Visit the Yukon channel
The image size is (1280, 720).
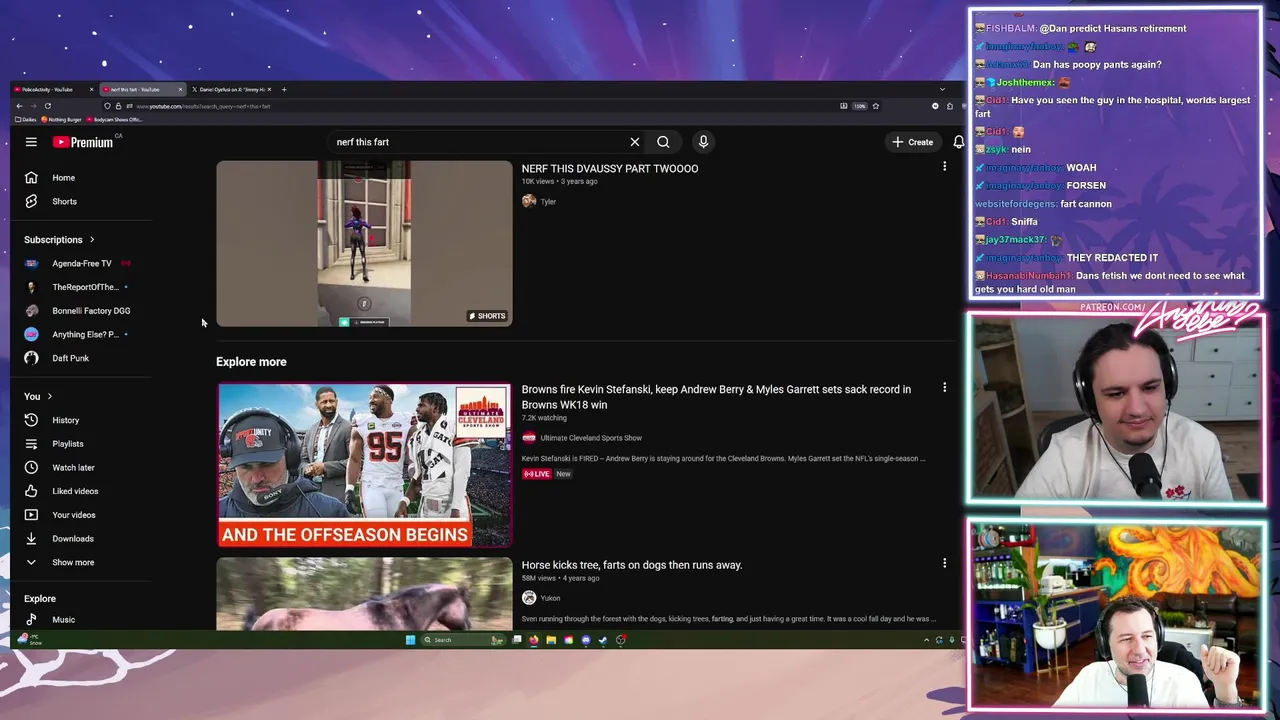(550, 598)
